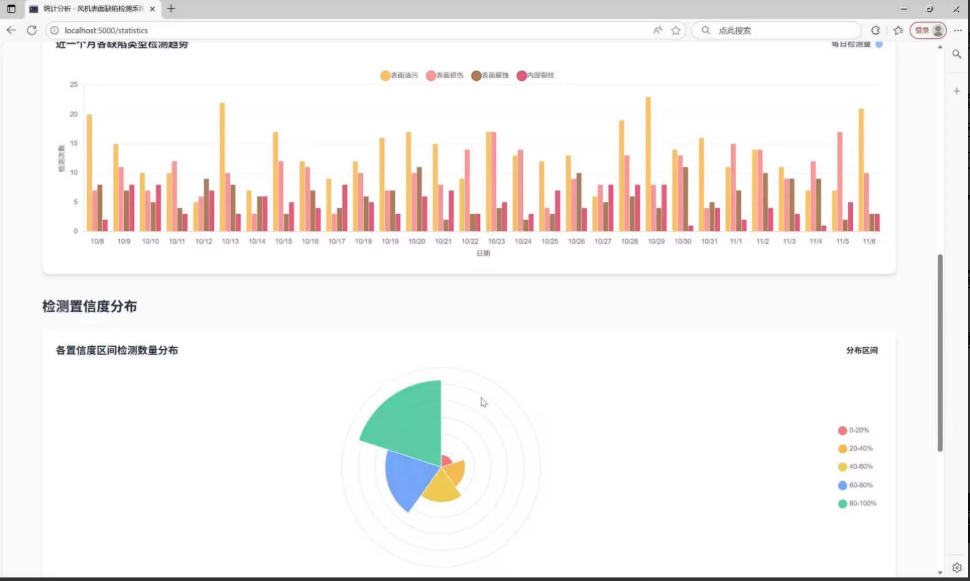Click the orange 表面油污 bar on 10/8

pos(89,173)
